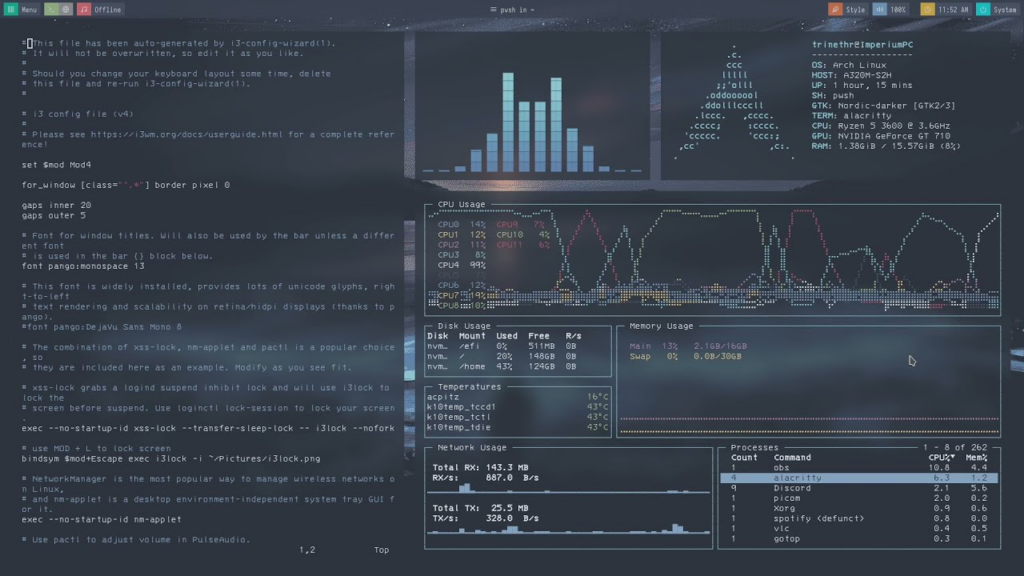Screen dimensions: 1024x576
Task: Sort processes by the Mem% column header
Action: point(975,457)
